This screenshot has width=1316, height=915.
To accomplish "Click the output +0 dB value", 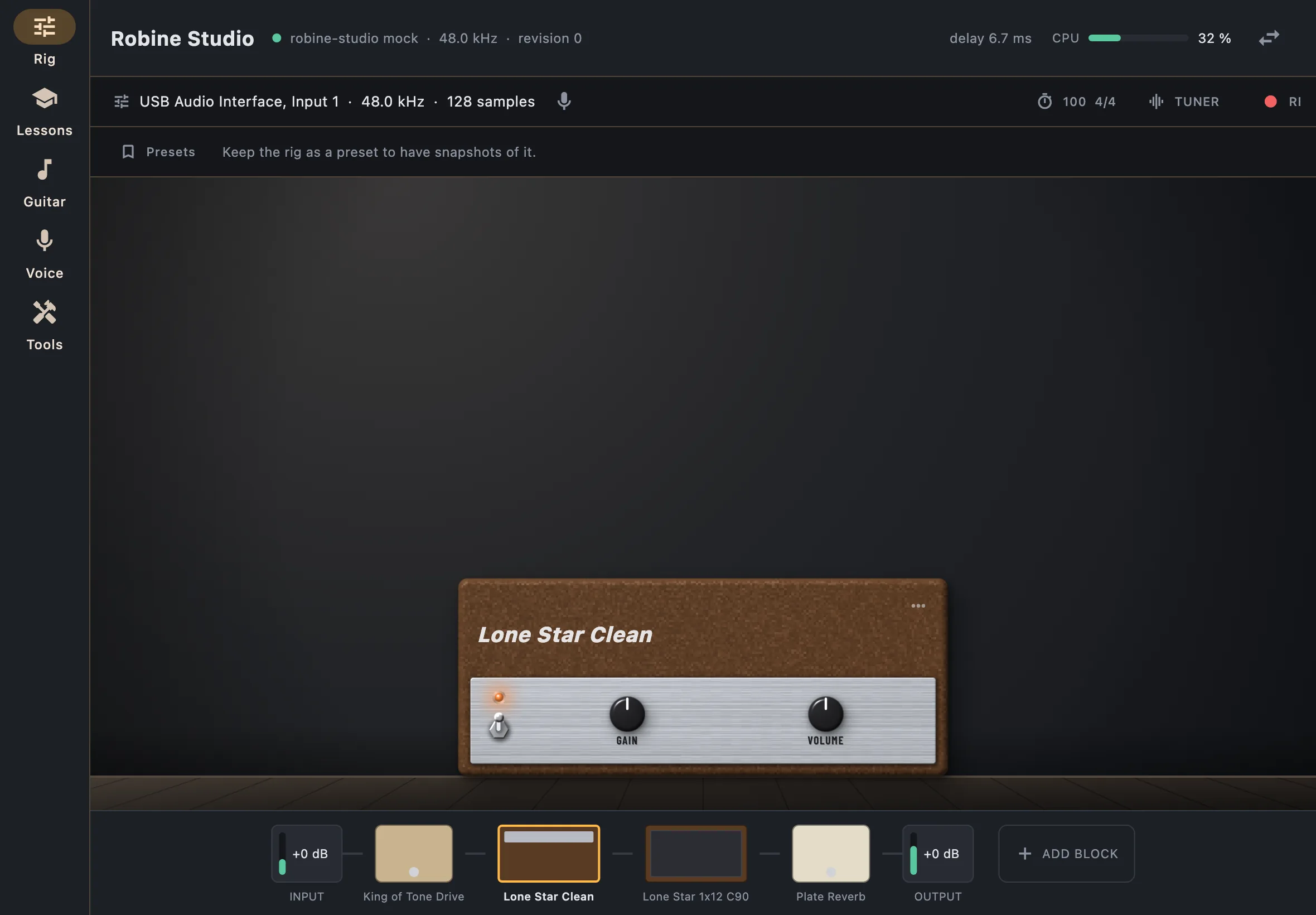I will (941, 854).
